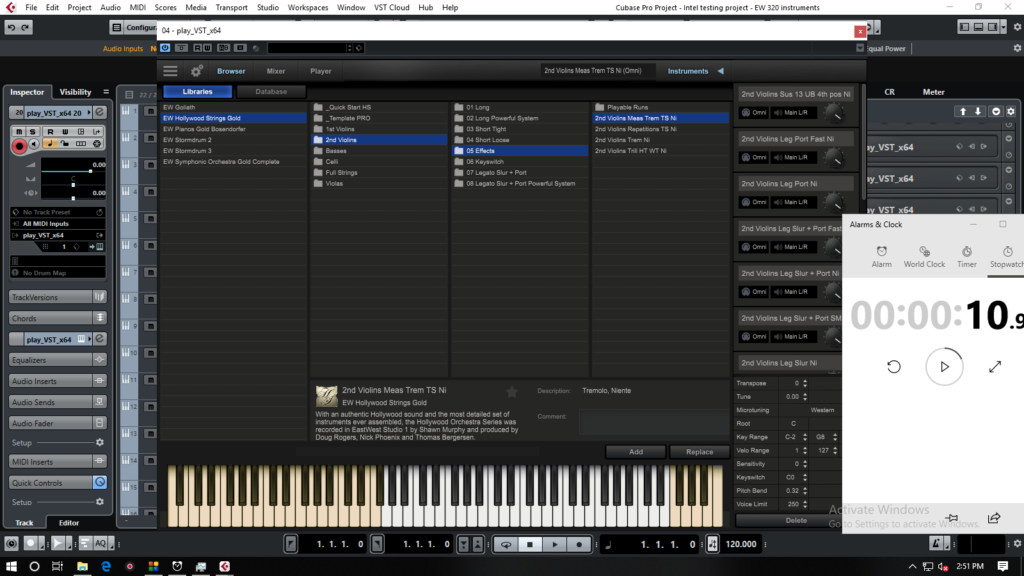Open the Project menu
The width and height of the screenshot is (1024, 576).
(x=79, y=7)
